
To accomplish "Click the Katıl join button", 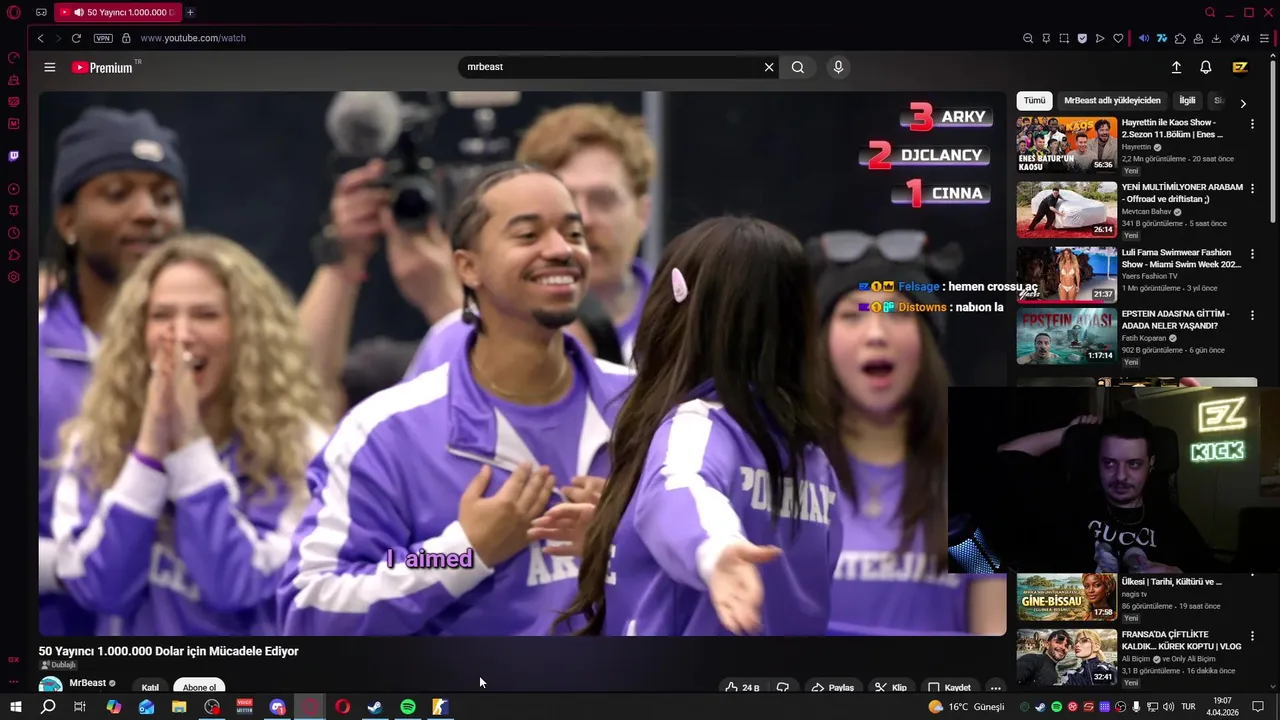I will pyautogui.click(x=150, y=687).
